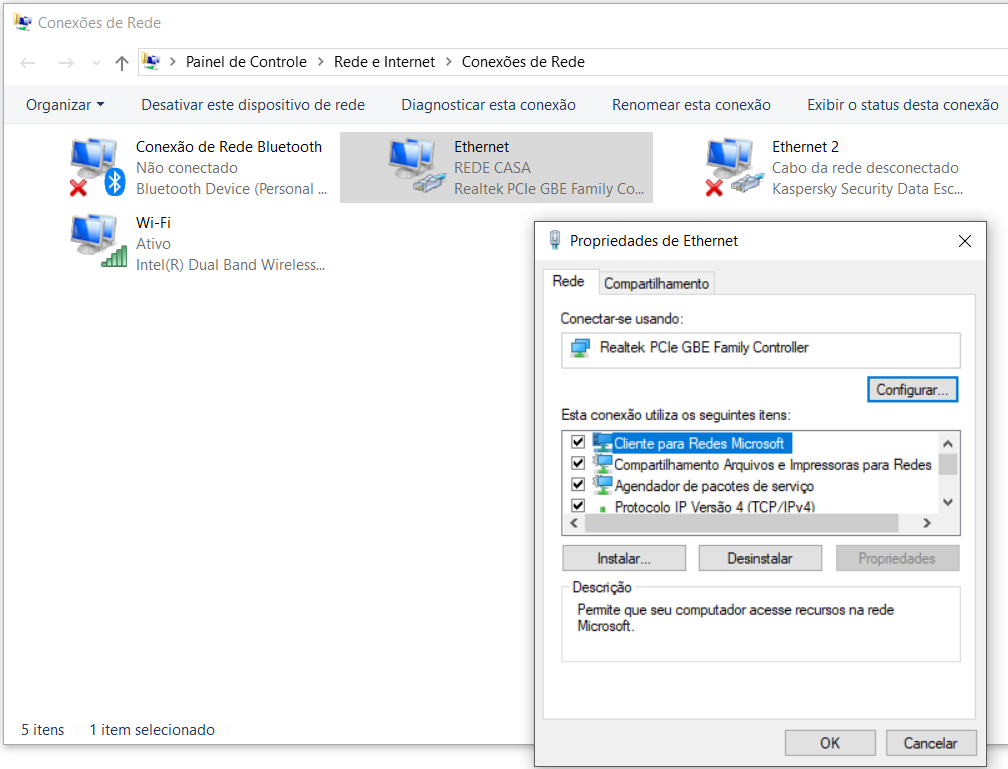
Task: Click Realtek controller adapter icon in dialog
Action: [x=580, y=348]
